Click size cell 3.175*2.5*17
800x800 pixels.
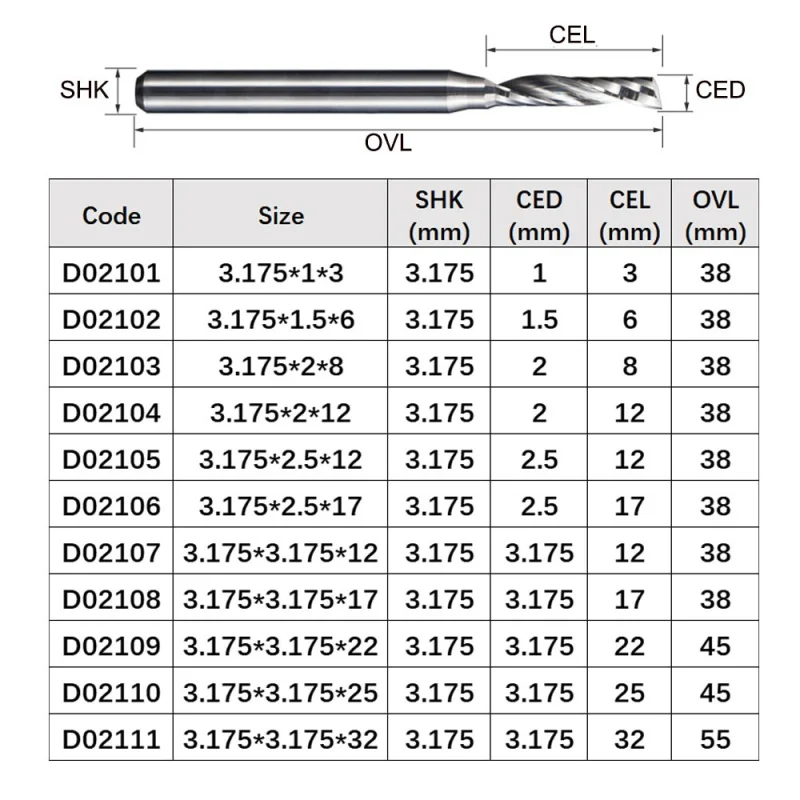point(281,506)
